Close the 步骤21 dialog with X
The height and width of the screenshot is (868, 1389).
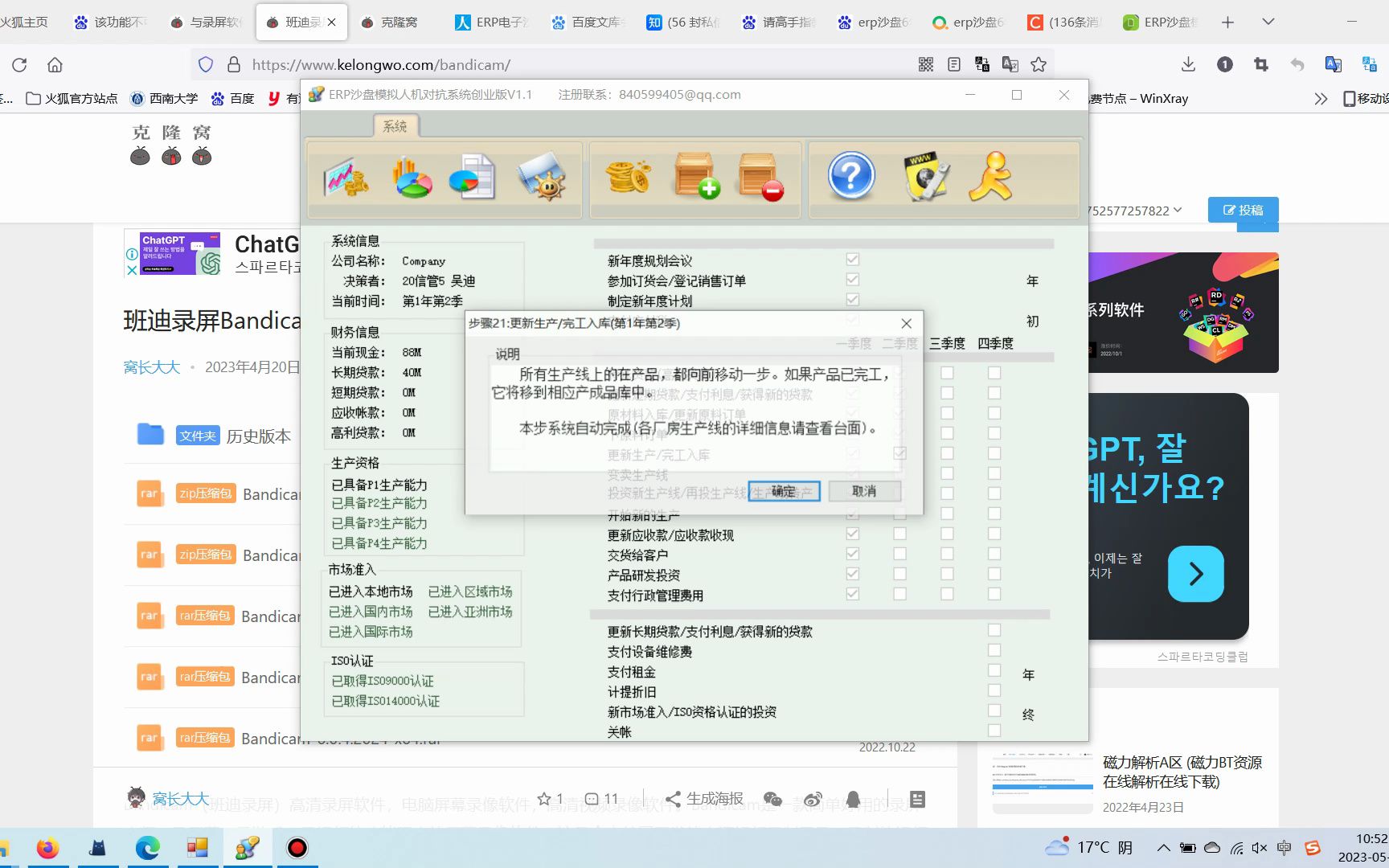[x=906, y=323]
